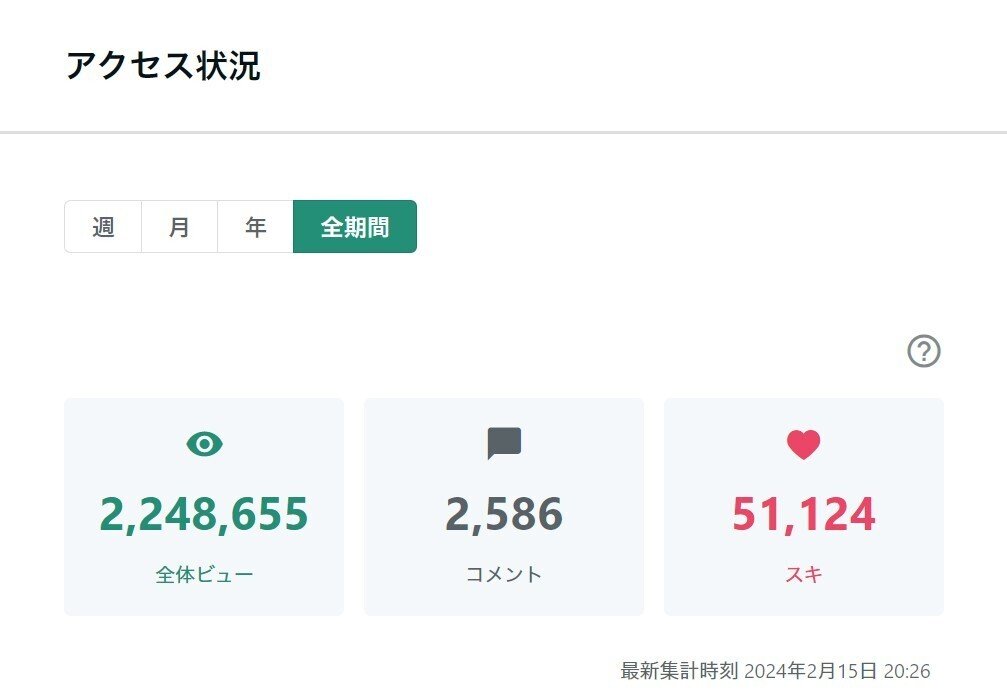Select the 全期間 all-time tab
1007x694 pixels.
(x=355, y=227)
